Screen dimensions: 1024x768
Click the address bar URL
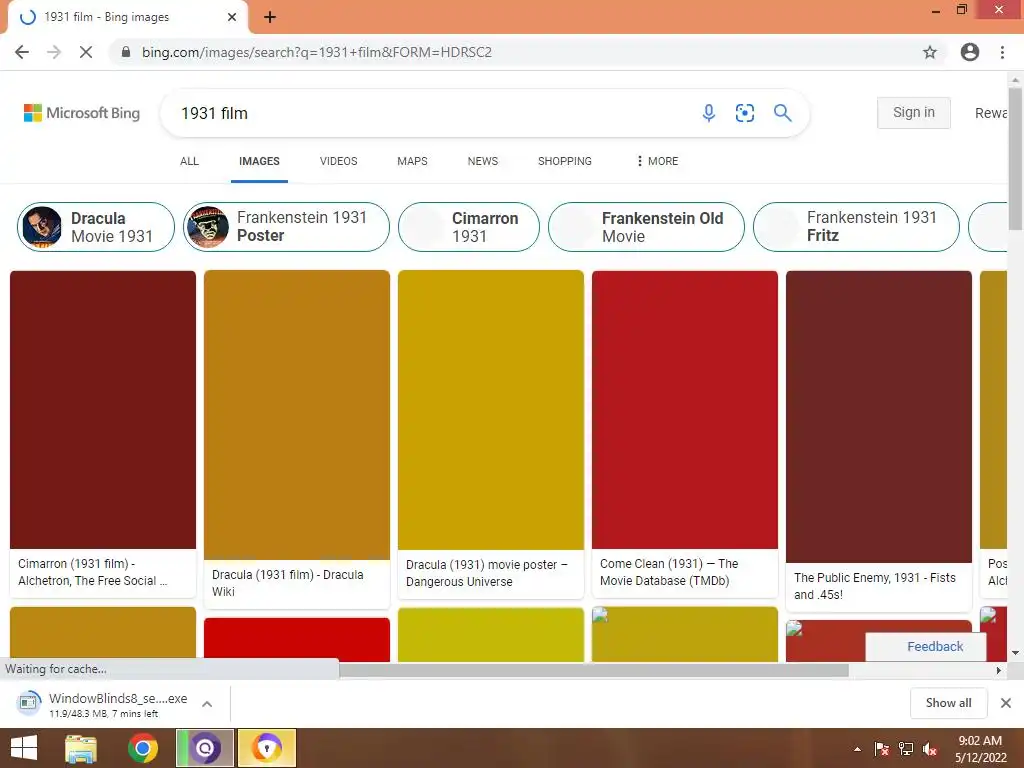pos(317,52)
